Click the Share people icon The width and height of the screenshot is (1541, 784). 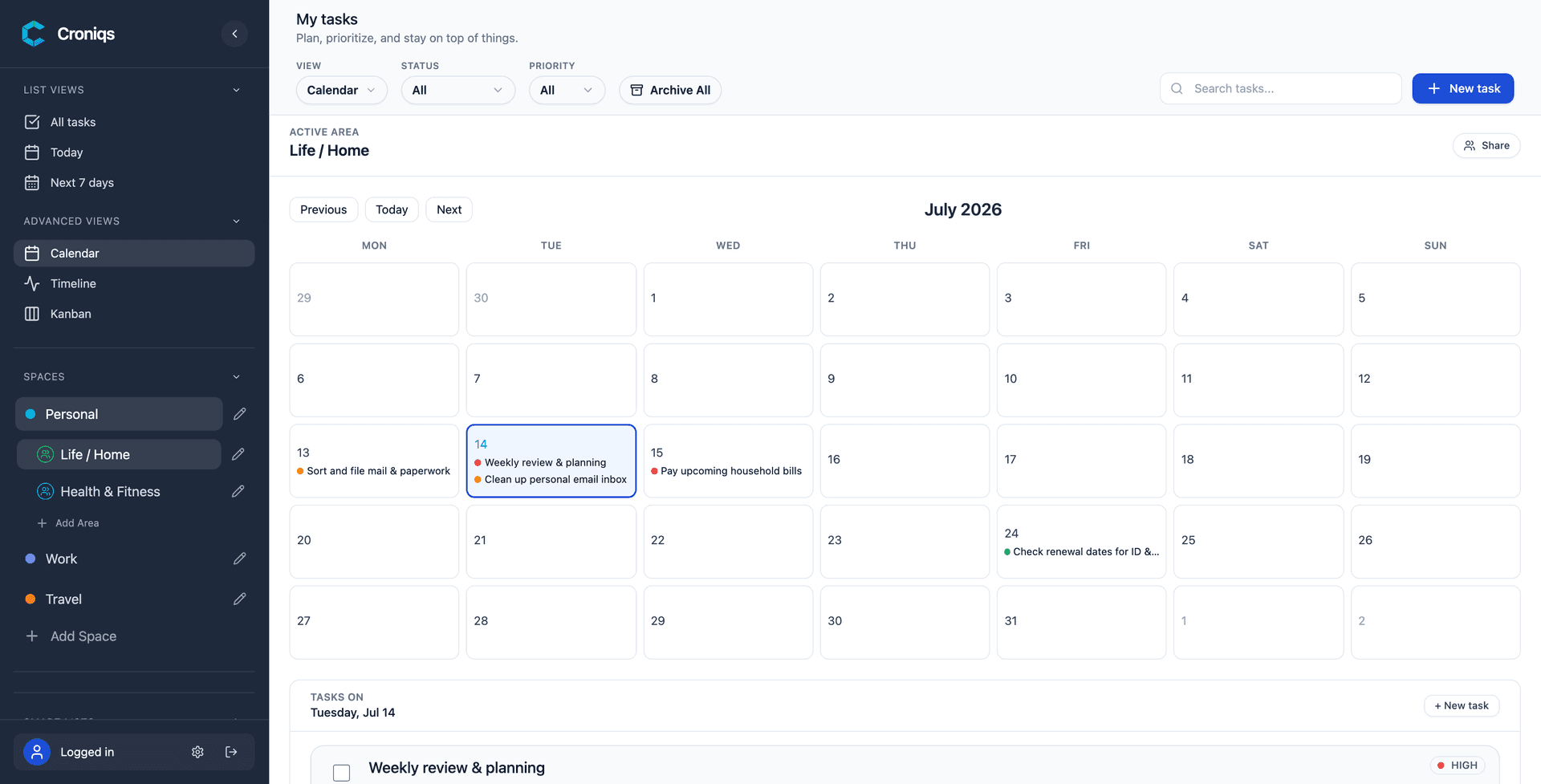tap(1470, 145)
